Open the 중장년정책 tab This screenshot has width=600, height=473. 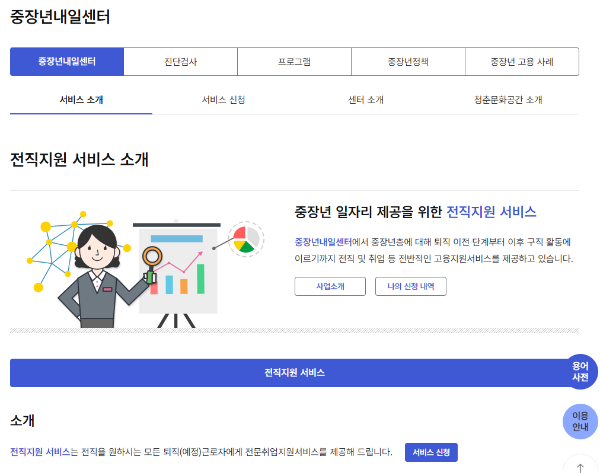(x=408, y=62)
